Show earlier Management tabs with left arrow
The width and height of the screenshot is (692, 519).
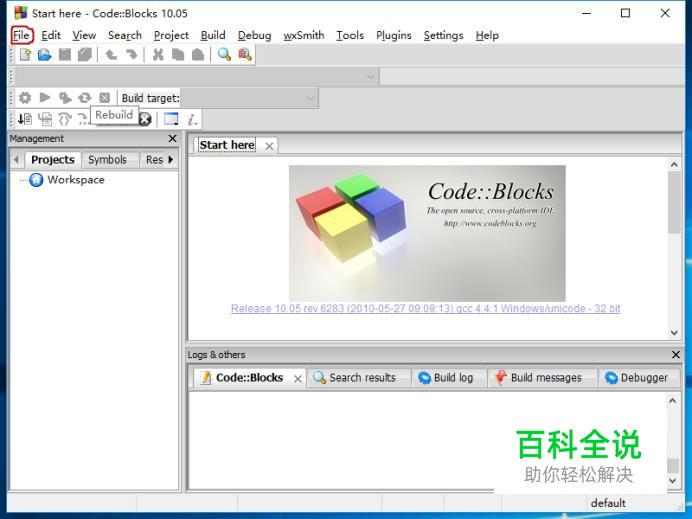16,160
